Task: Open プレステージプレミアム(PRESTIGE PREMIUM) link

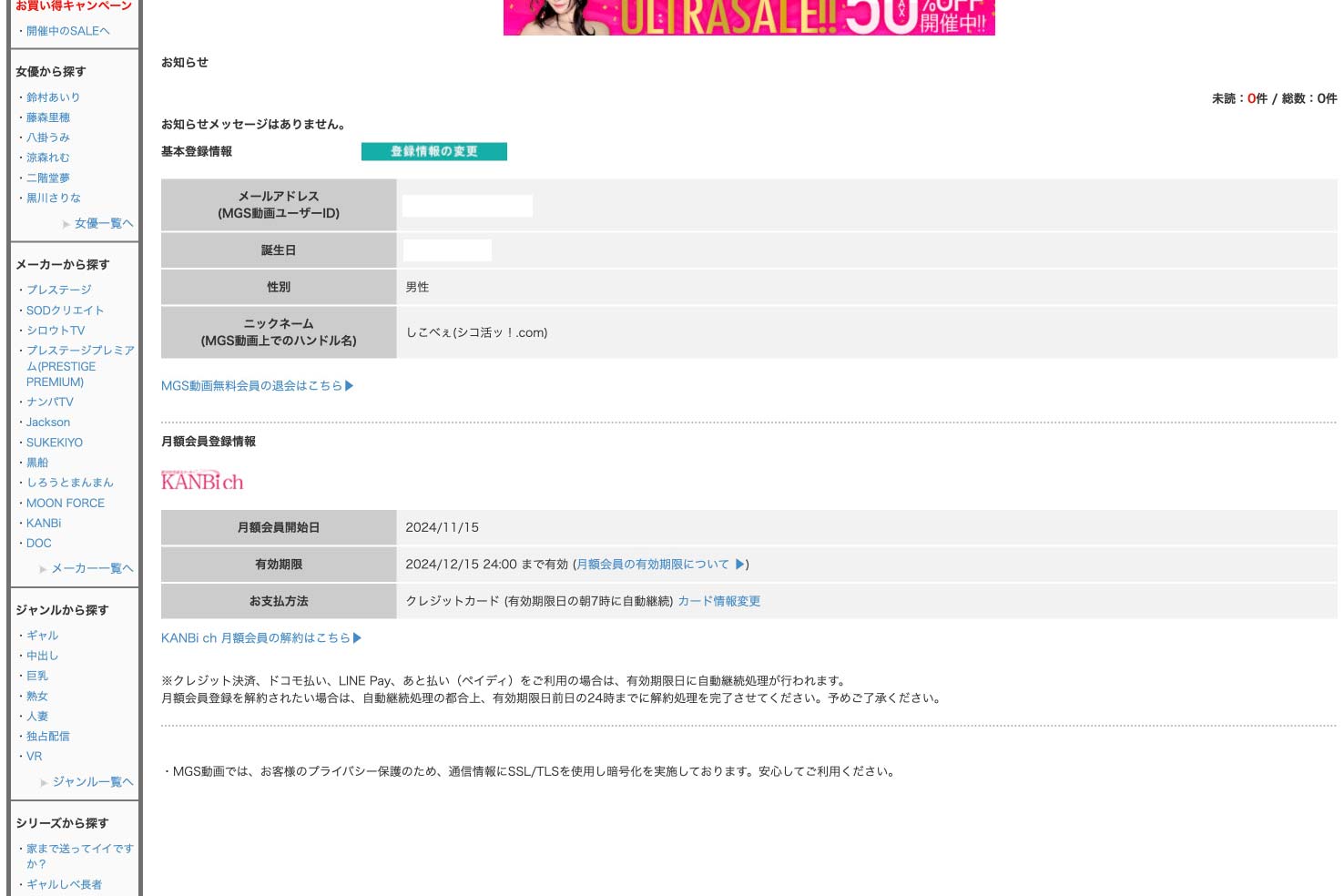Action: click(x=80, y=366)
